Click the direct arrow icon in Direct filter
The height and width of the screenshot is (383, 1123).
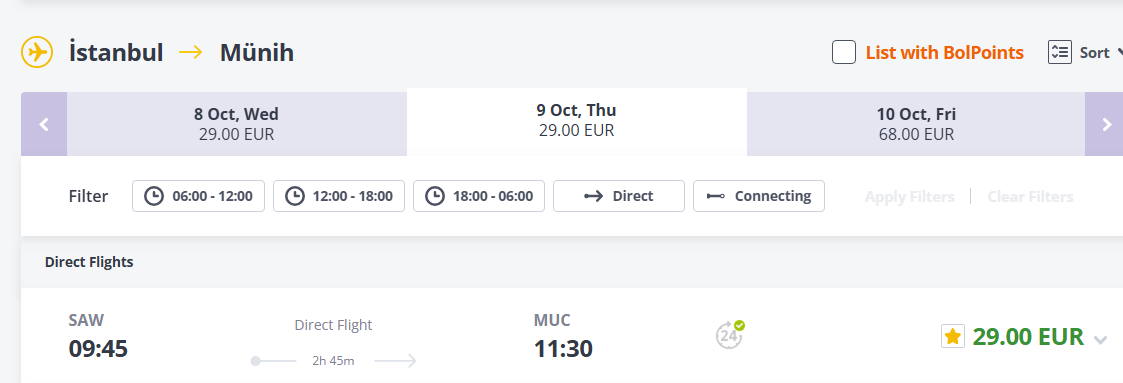pos(594,196)
